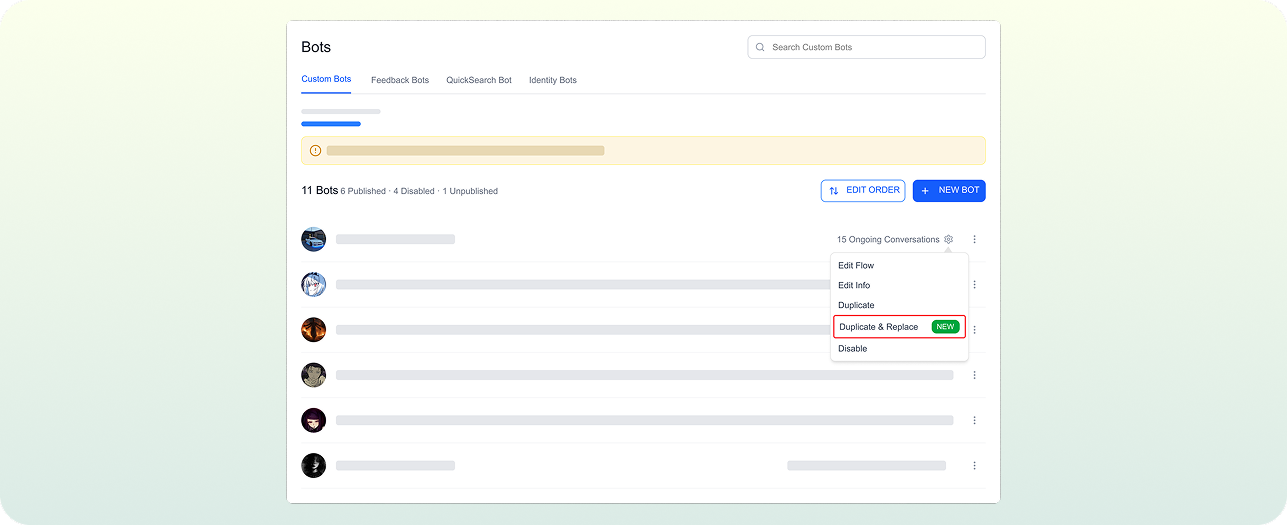Open kebab menu for the white-haired anime avatar bot
Image resolution: width=1287 pixels, height=525 pixels.
click(974, 285)
